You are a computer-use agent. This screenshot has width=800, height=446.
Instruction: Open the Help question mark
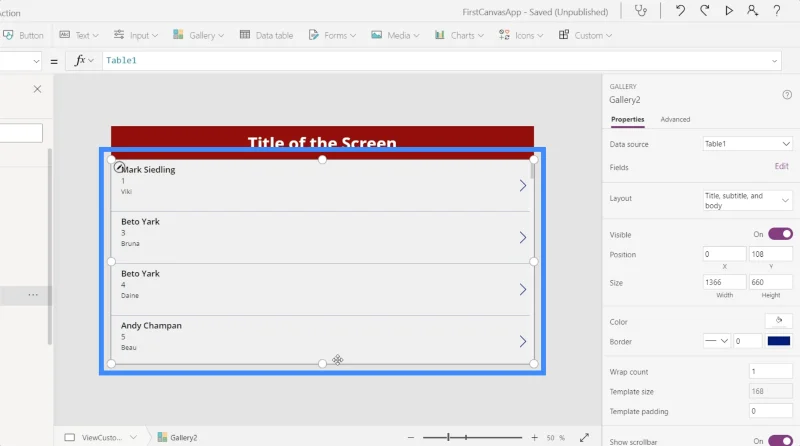[x=777, y=11]
